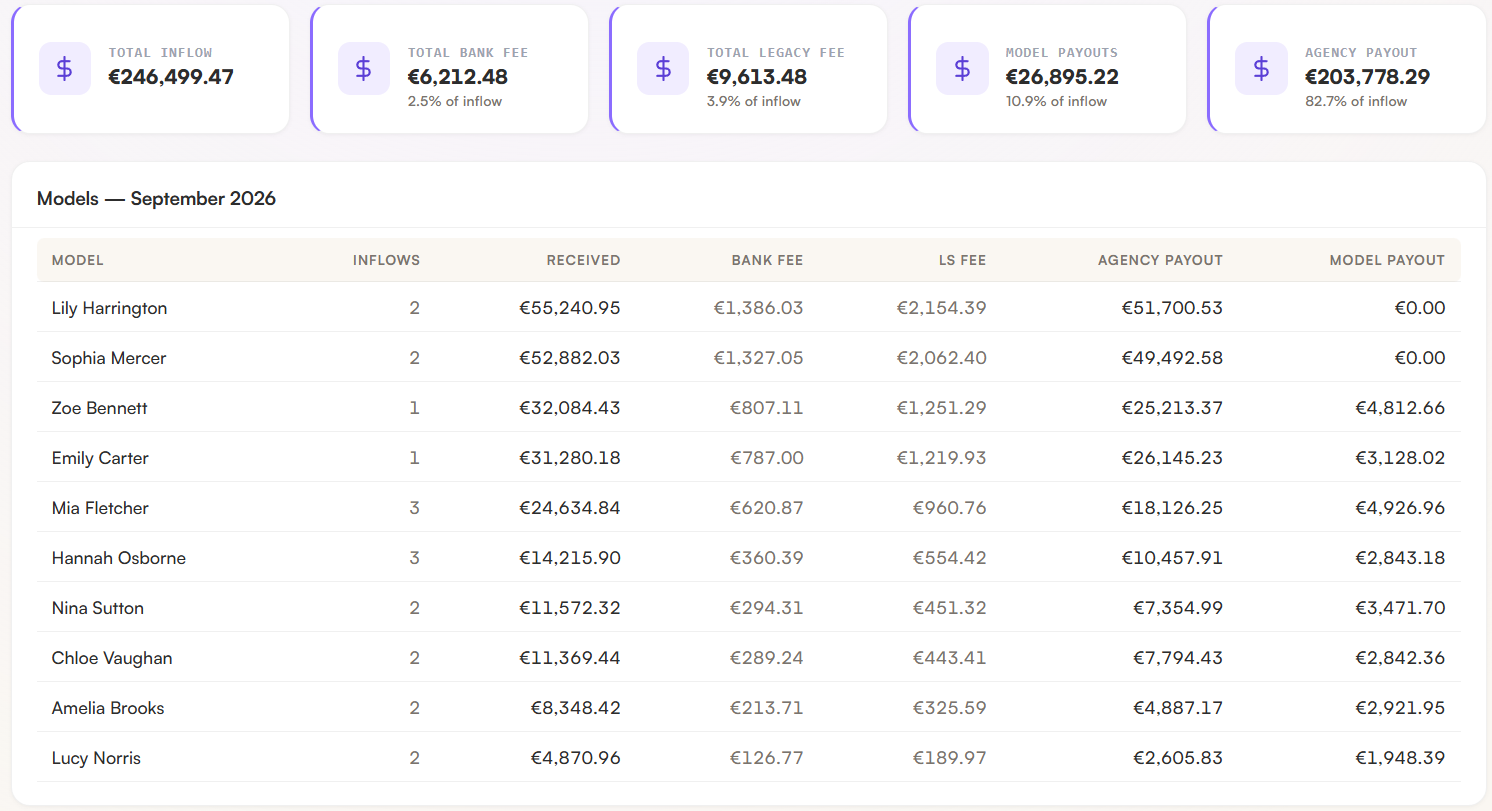Click the Model Payouts dollar icon
The height and width of the screenshot is (811, 1492).
coord(962,69)
